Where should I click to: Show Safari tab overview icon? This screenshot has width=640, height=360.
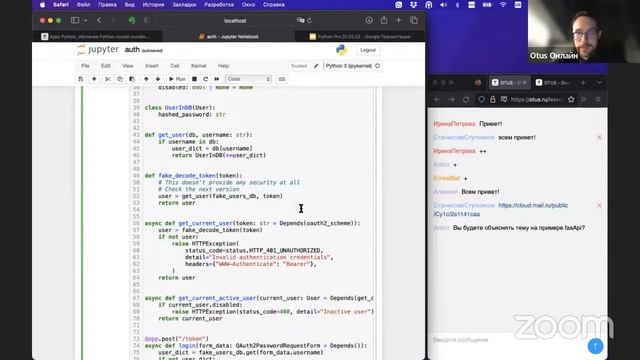point(414,20)
